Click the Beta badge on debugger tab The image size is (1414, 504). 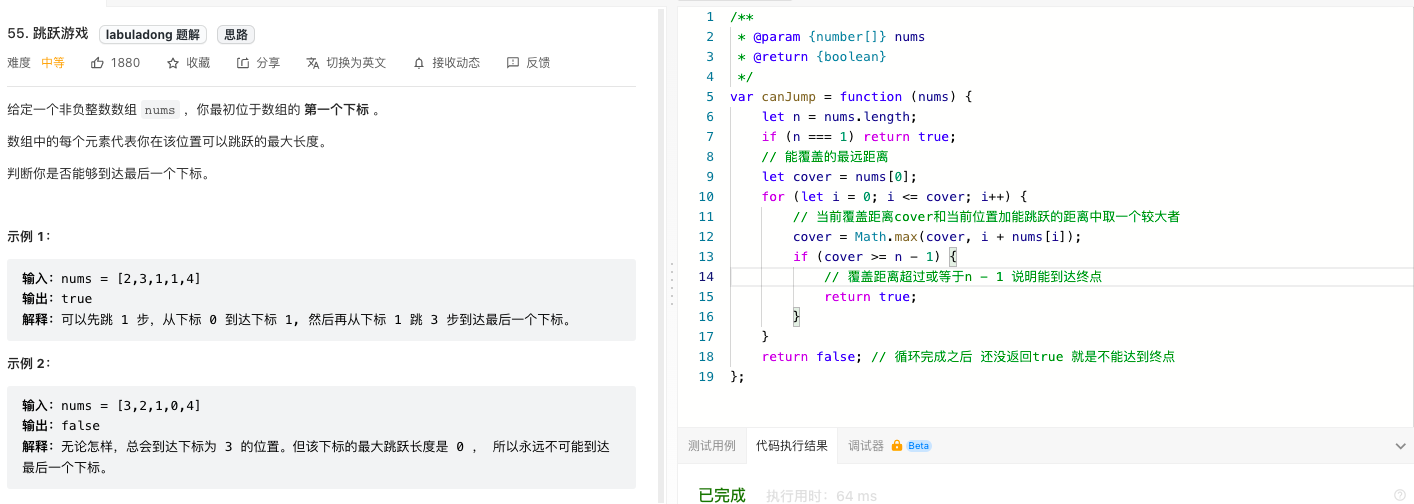919,446
